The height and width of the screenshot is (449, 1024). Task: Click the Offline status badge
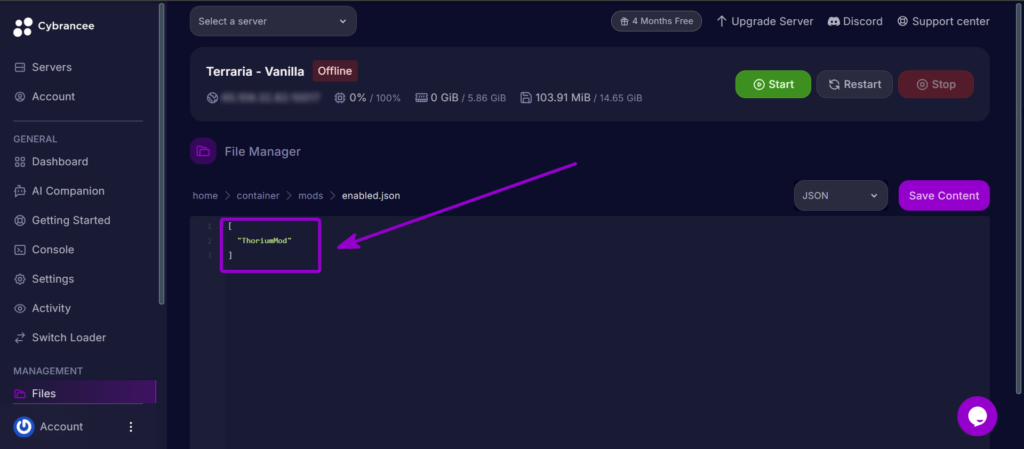click(335, 71)
